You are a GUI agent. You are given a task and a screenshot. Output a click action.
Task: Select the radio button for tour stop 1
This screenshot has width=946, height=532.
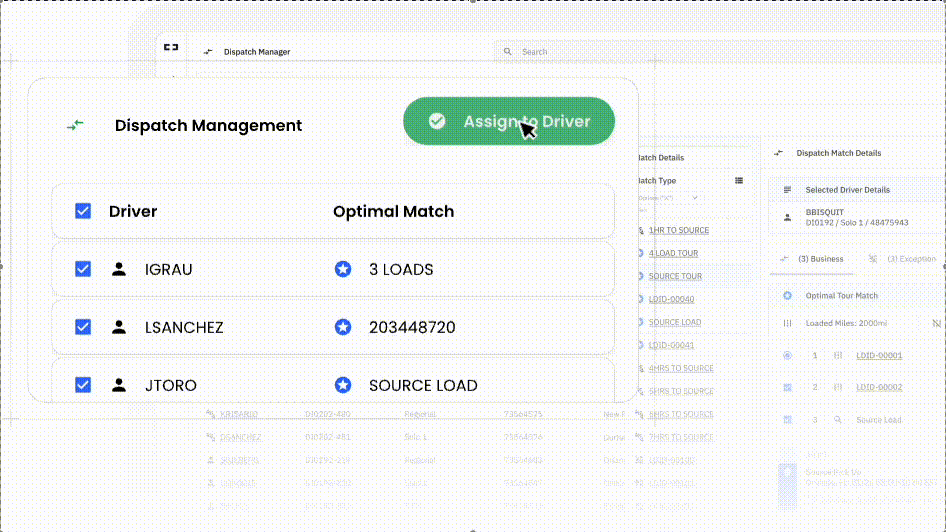coord(787,356)
